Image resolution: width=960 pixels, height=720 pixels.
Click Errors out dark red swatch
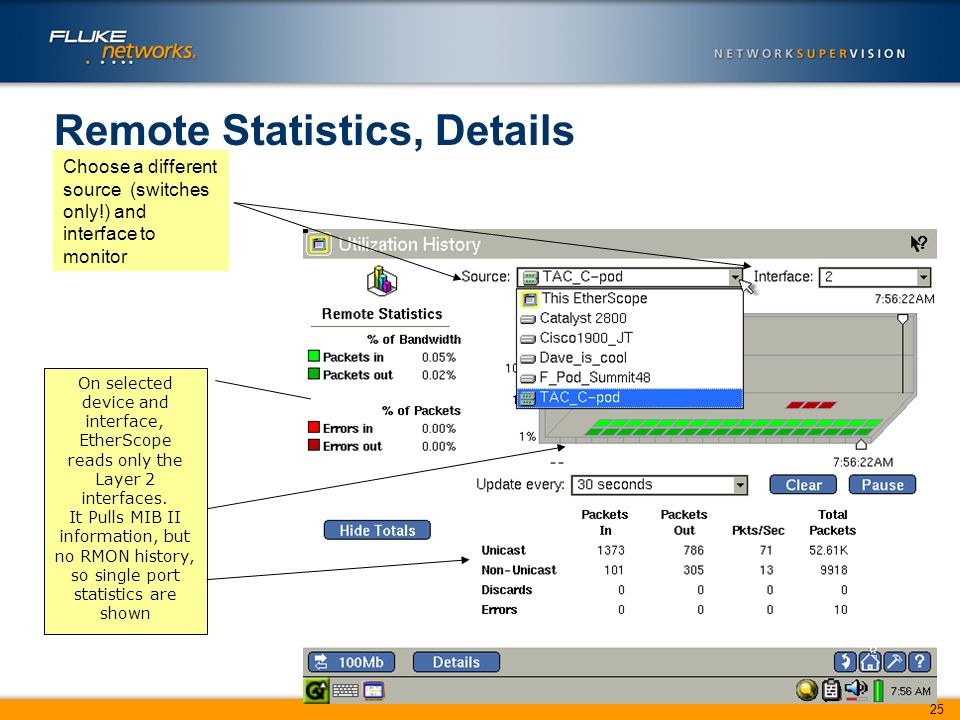(314, 445)
